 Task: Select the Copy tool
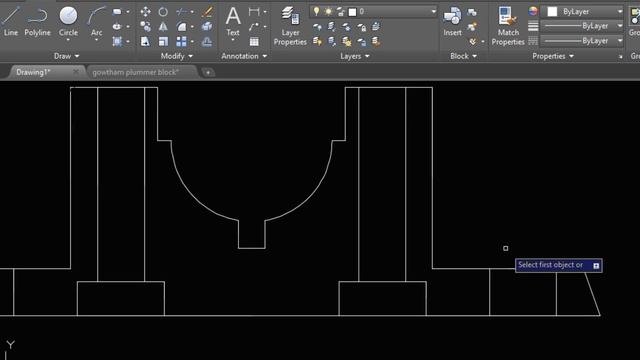tap(145, 27)
